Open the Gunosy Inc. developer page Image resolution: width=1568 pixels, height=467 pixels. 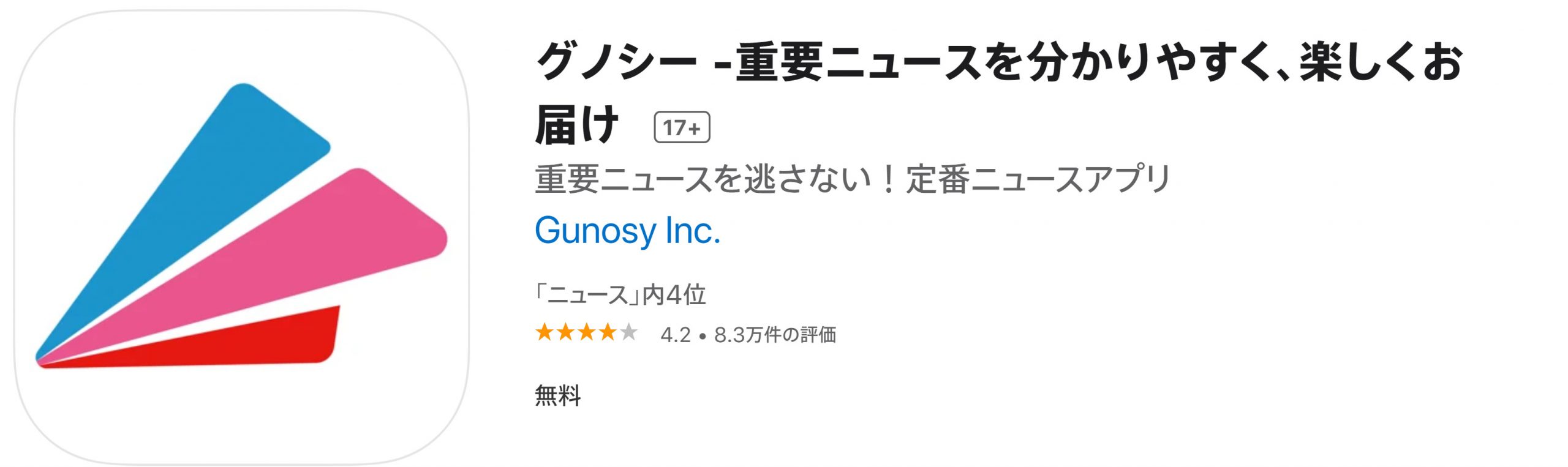click(627, 231)
